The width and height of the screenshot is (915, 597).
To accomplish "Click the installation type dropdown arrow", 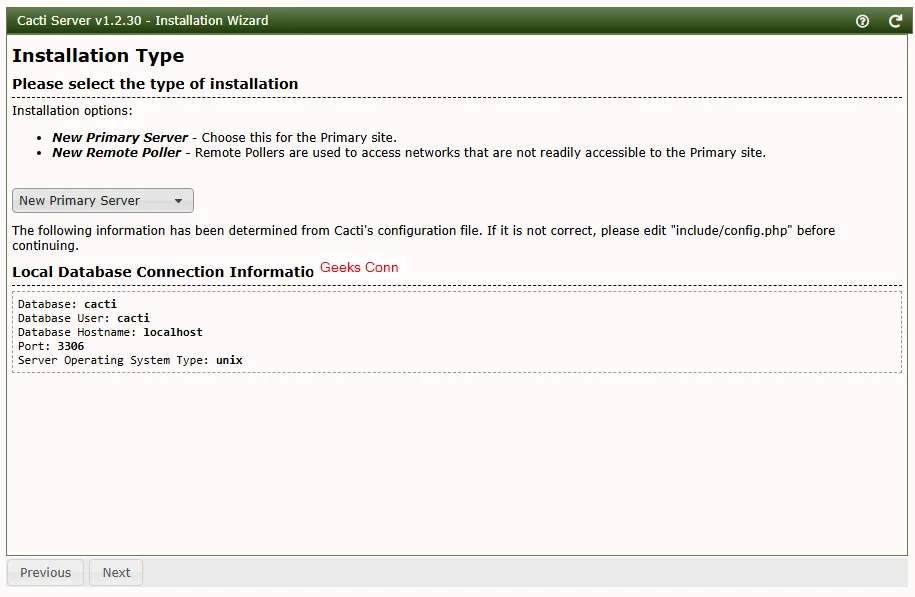I will pos(178,201).
